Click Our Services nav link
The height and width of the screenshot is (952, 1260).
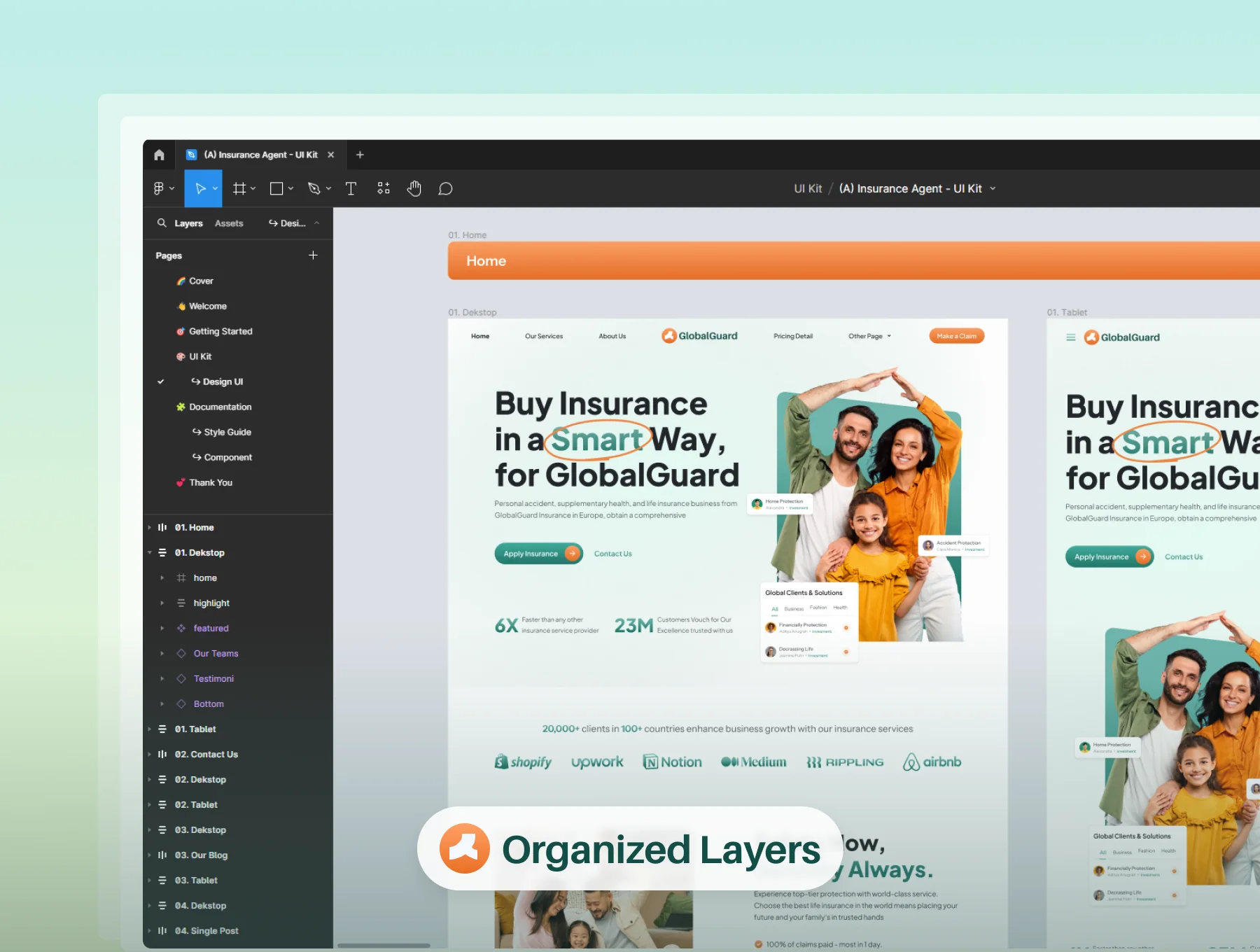tap(544, 336)
